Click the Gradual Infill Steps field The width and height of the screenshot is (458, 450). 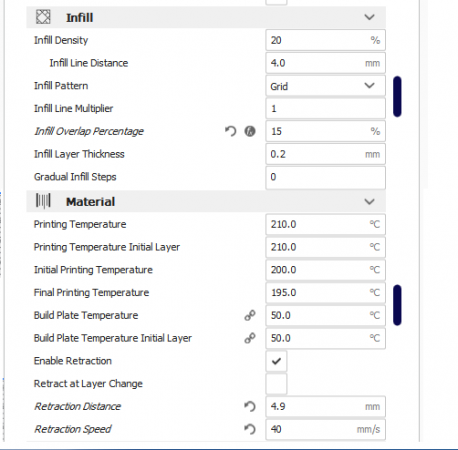point(326,177)
